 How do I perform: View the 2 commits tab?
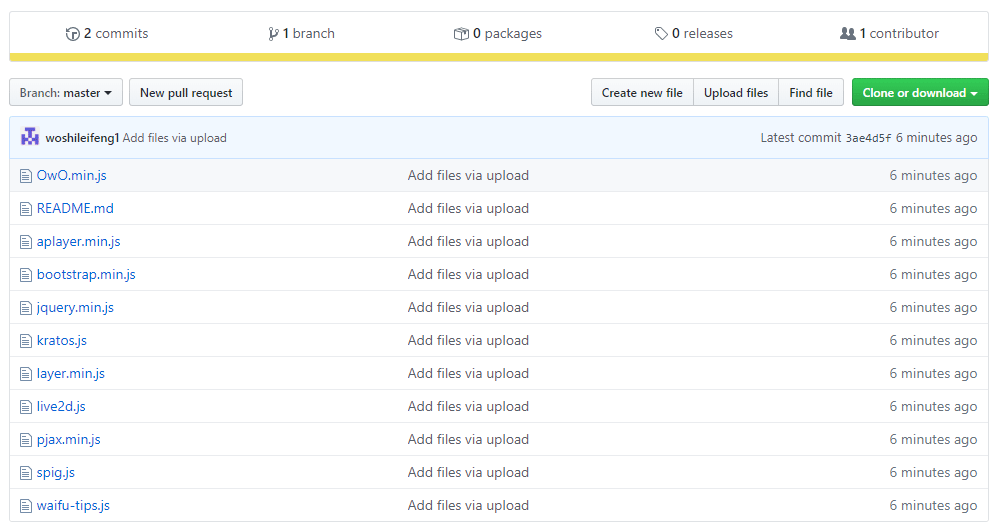pyautogui.click(x=107, y=34)
